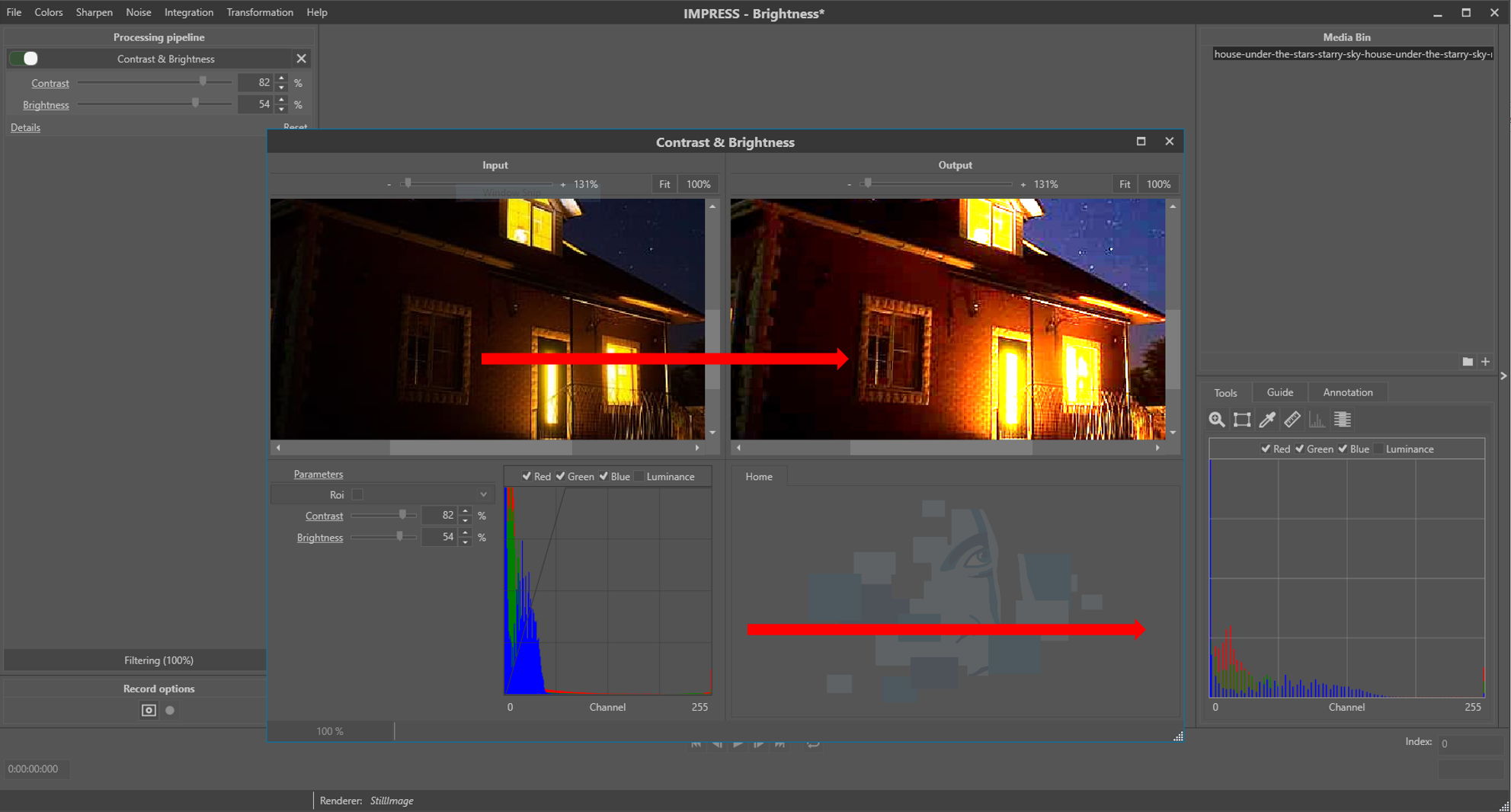Enable Luminance checkbox in the dialog histogram

640,477
